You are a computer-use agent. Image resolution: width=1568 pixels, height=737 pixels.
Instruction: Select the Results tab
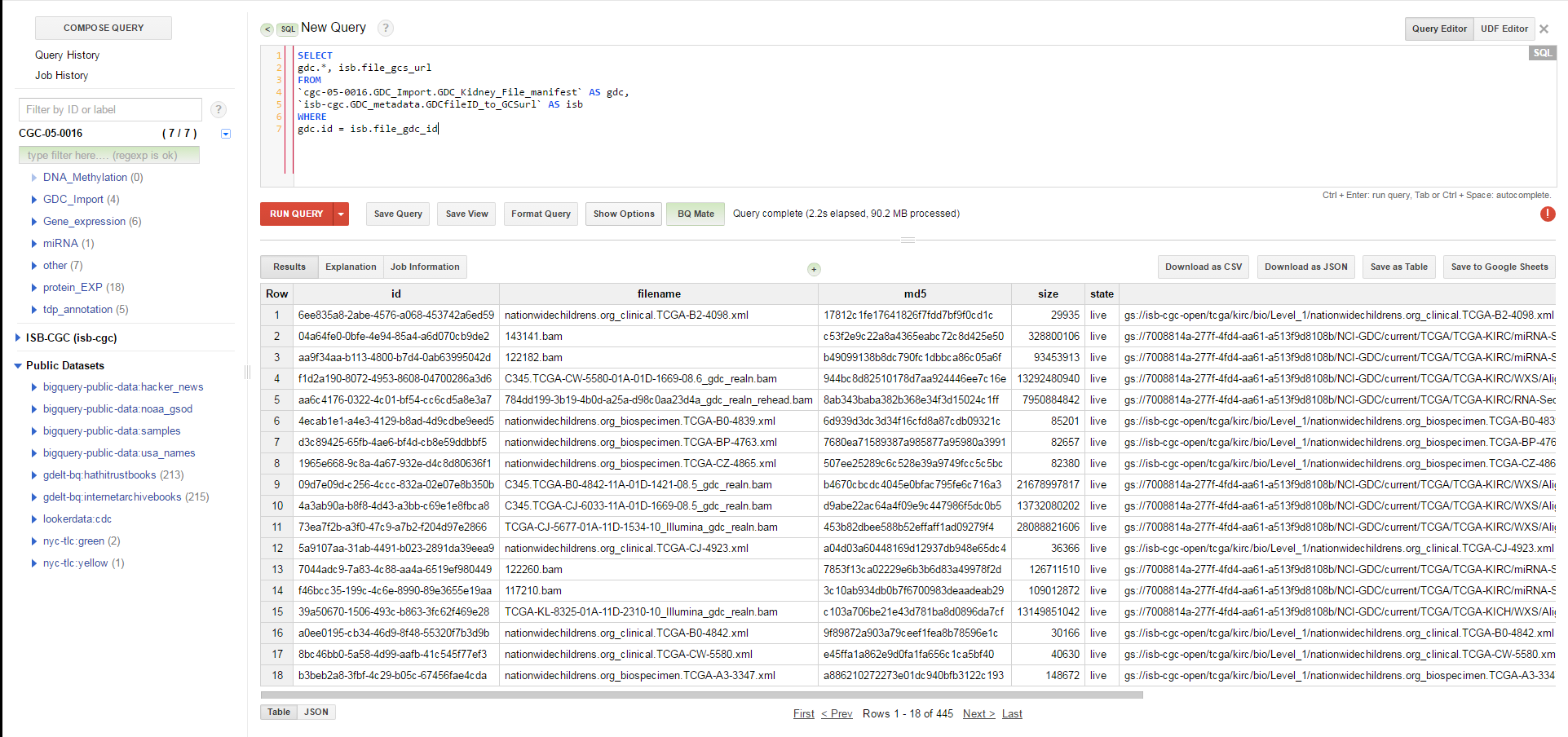[289, 267]
